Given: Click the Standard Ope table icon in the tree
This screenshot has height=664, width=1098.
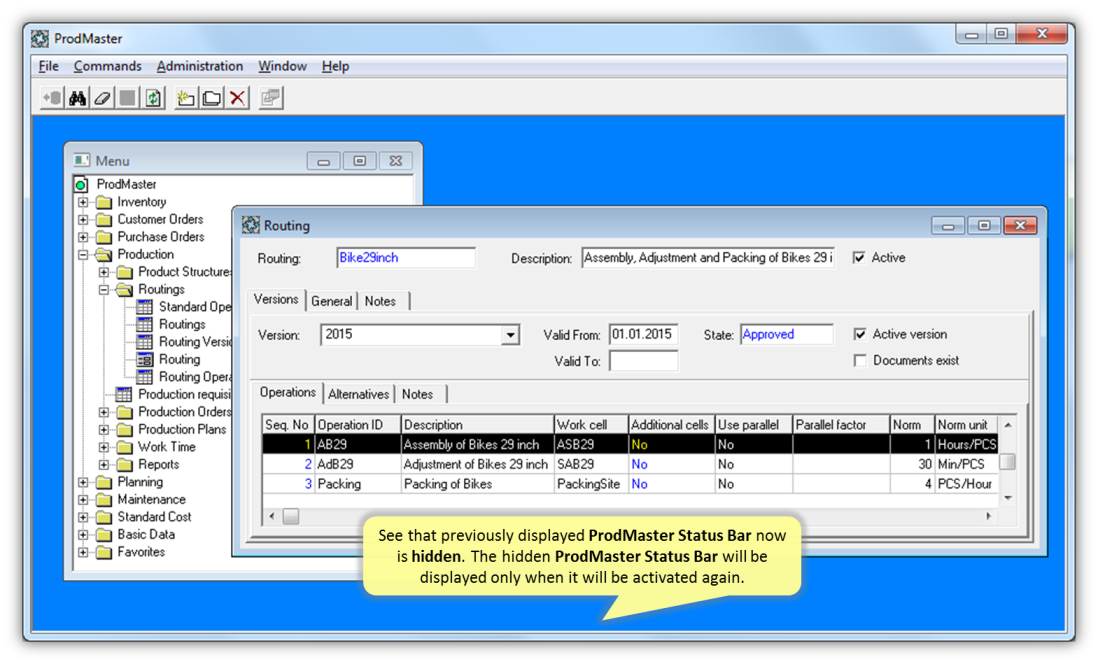Looking at the screenshot, I should (145, 307).
